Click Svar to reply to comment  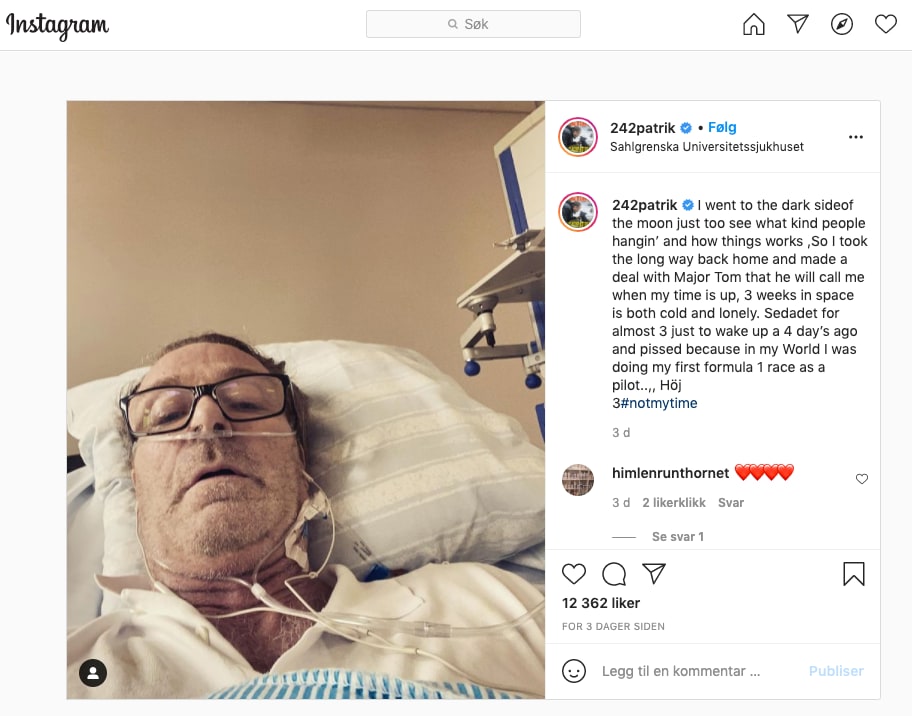tap(731, 503)
